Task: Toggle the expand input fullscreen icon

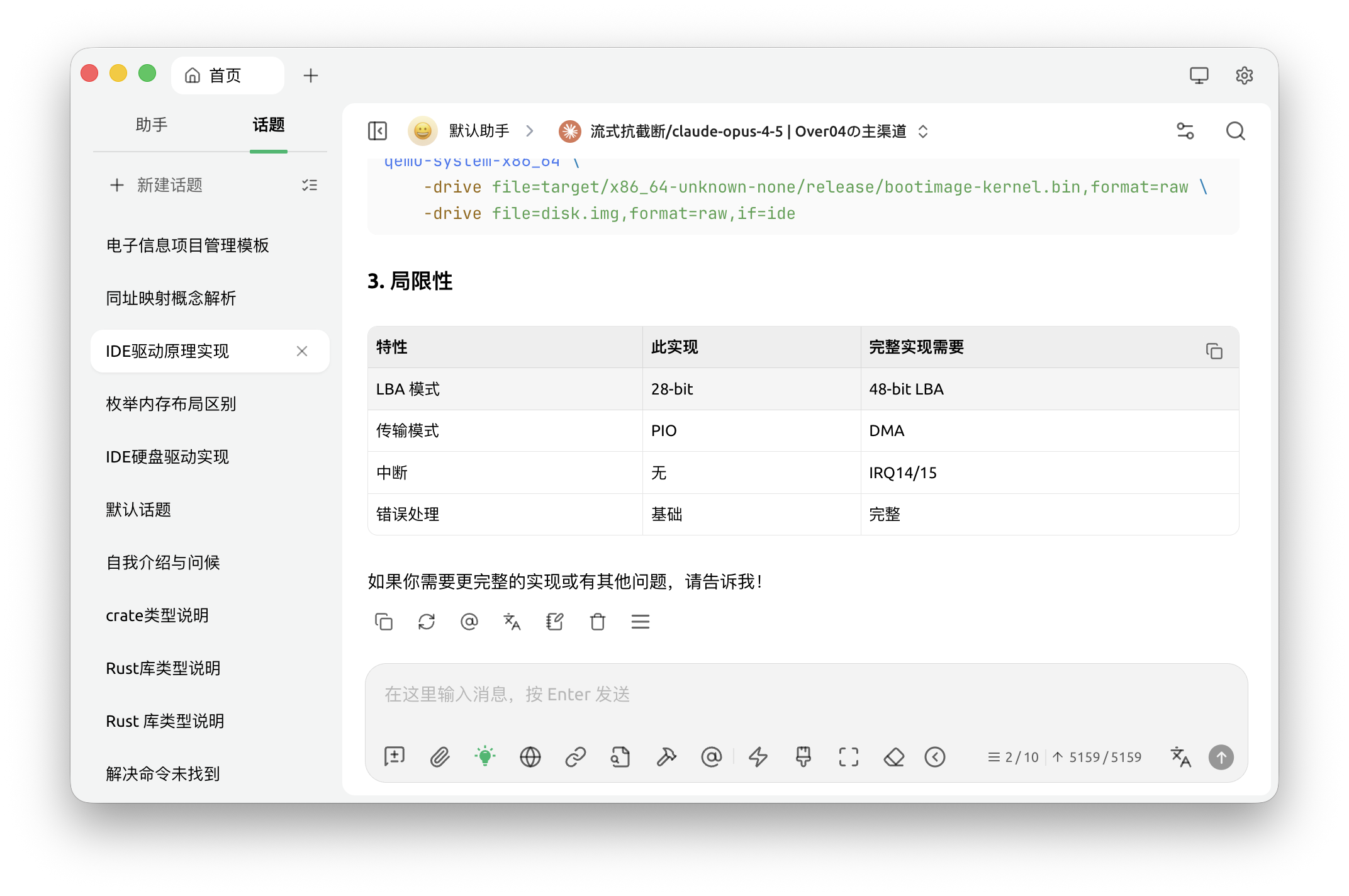Action: [x=849, y=757]
